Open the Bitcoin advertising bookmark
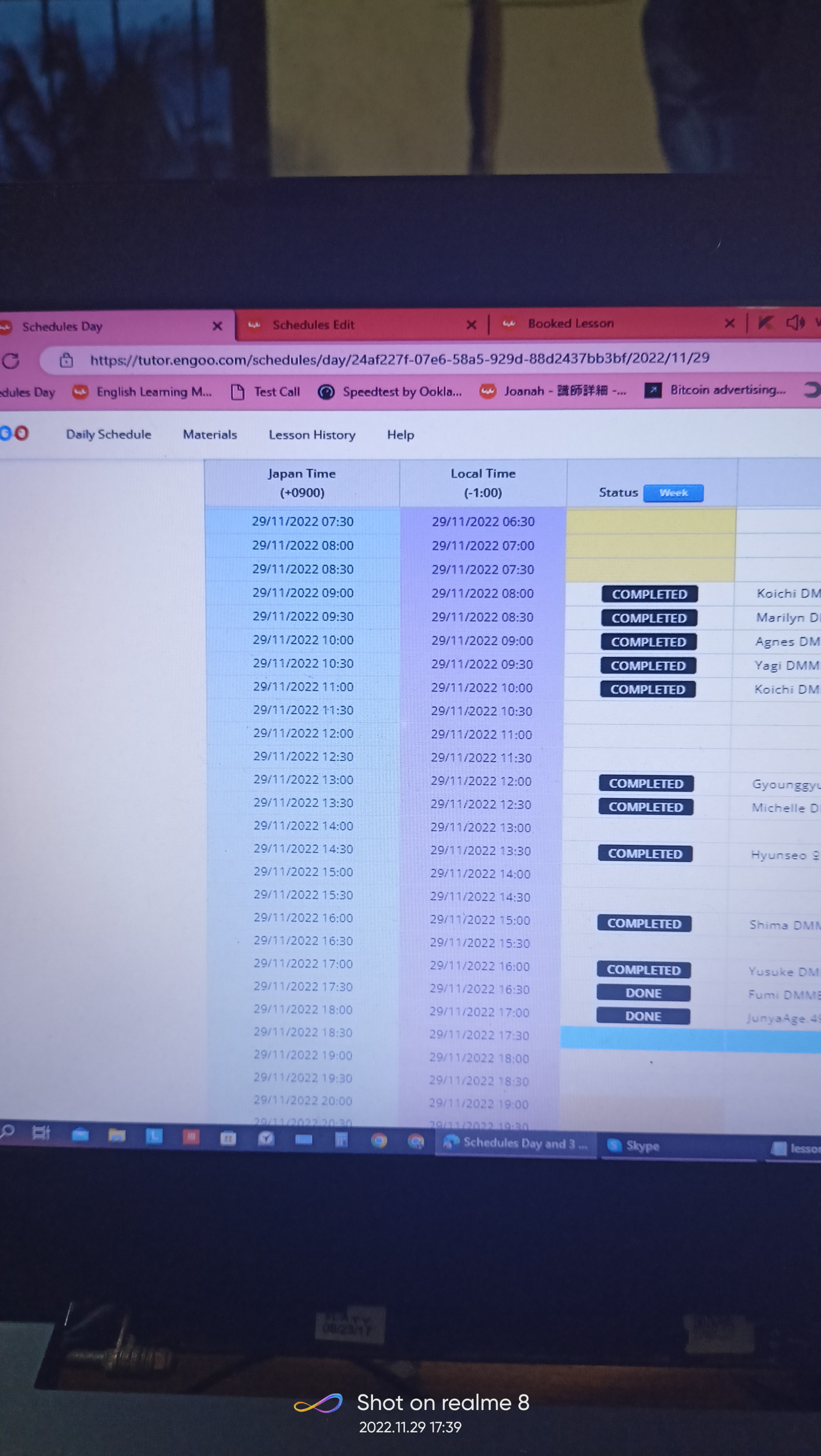The width and height of the screenshot is (821, 1456). pos(715,390)
